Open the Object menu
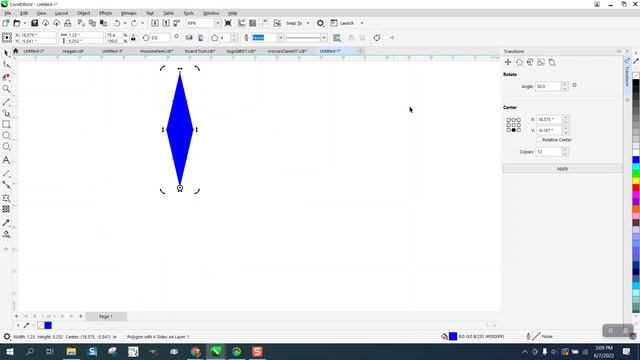 click(x=84, y=13)
